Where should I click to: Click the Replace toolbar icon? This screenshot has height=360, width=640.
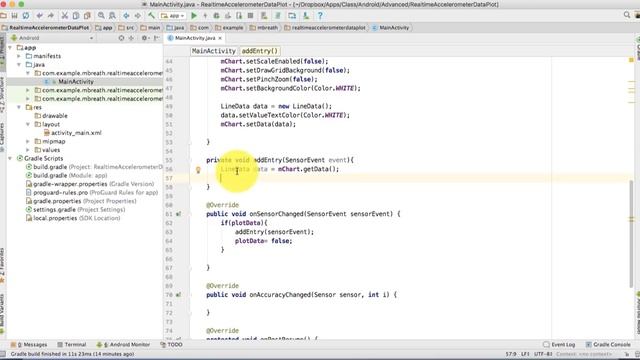112,16
